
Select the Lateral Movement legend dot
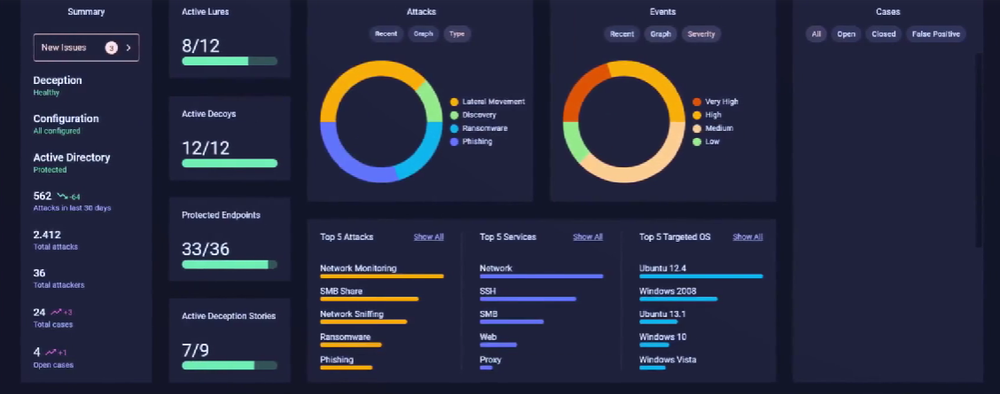pos(454,102)
